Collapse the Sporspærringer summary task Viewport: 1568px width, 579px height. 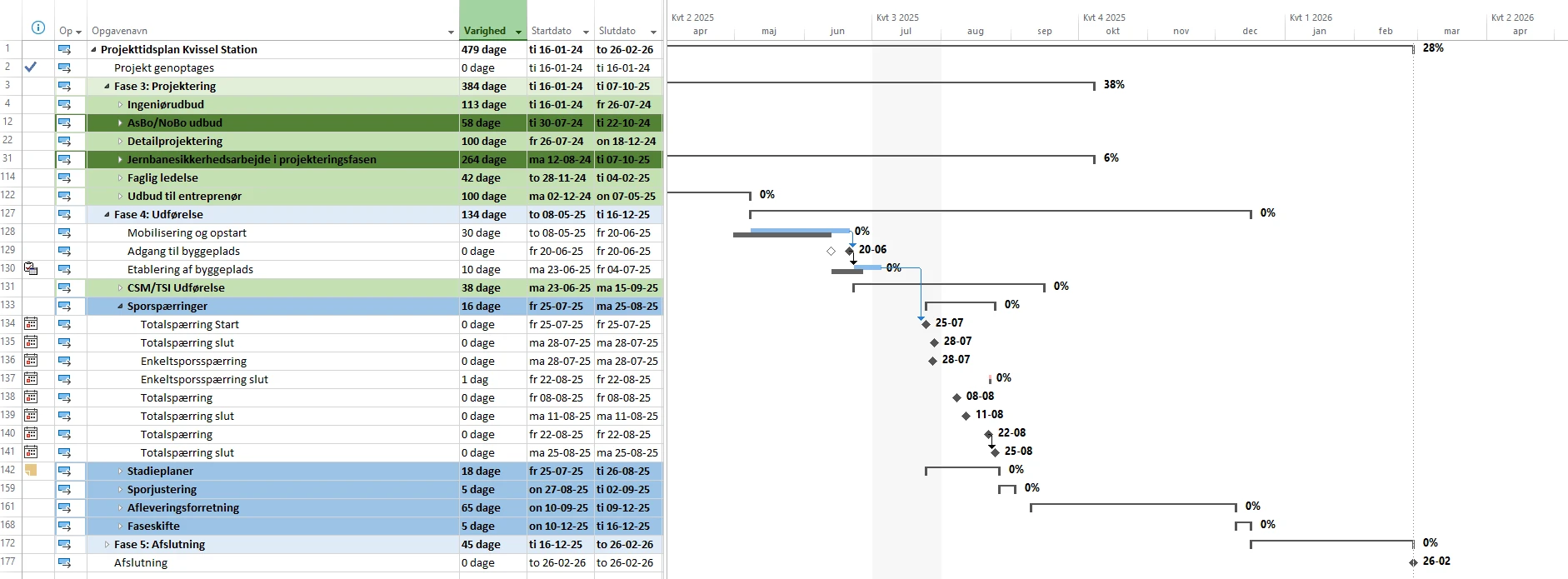tap(120, 307)
